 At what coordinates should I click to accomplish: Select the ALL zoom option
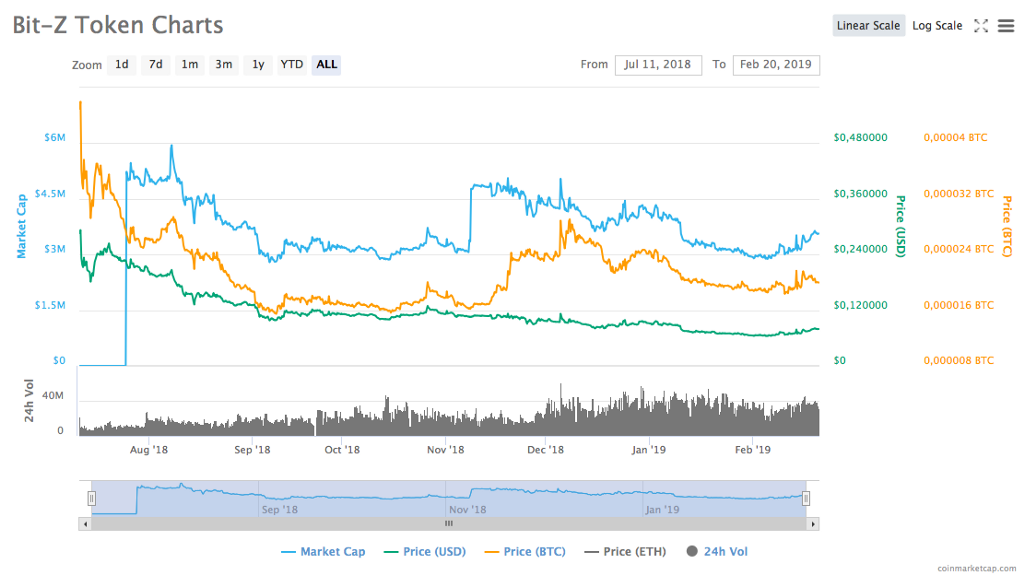click(326, 65)
